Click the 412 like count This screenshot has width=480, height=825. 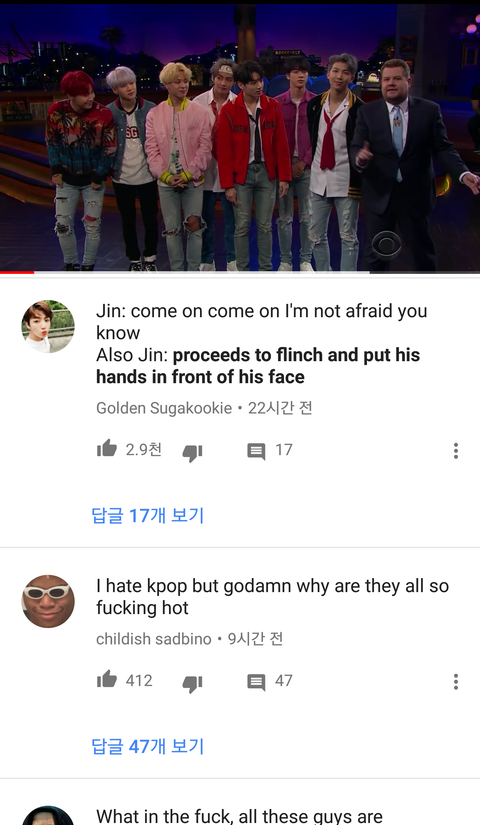click(x=139, y=680)
